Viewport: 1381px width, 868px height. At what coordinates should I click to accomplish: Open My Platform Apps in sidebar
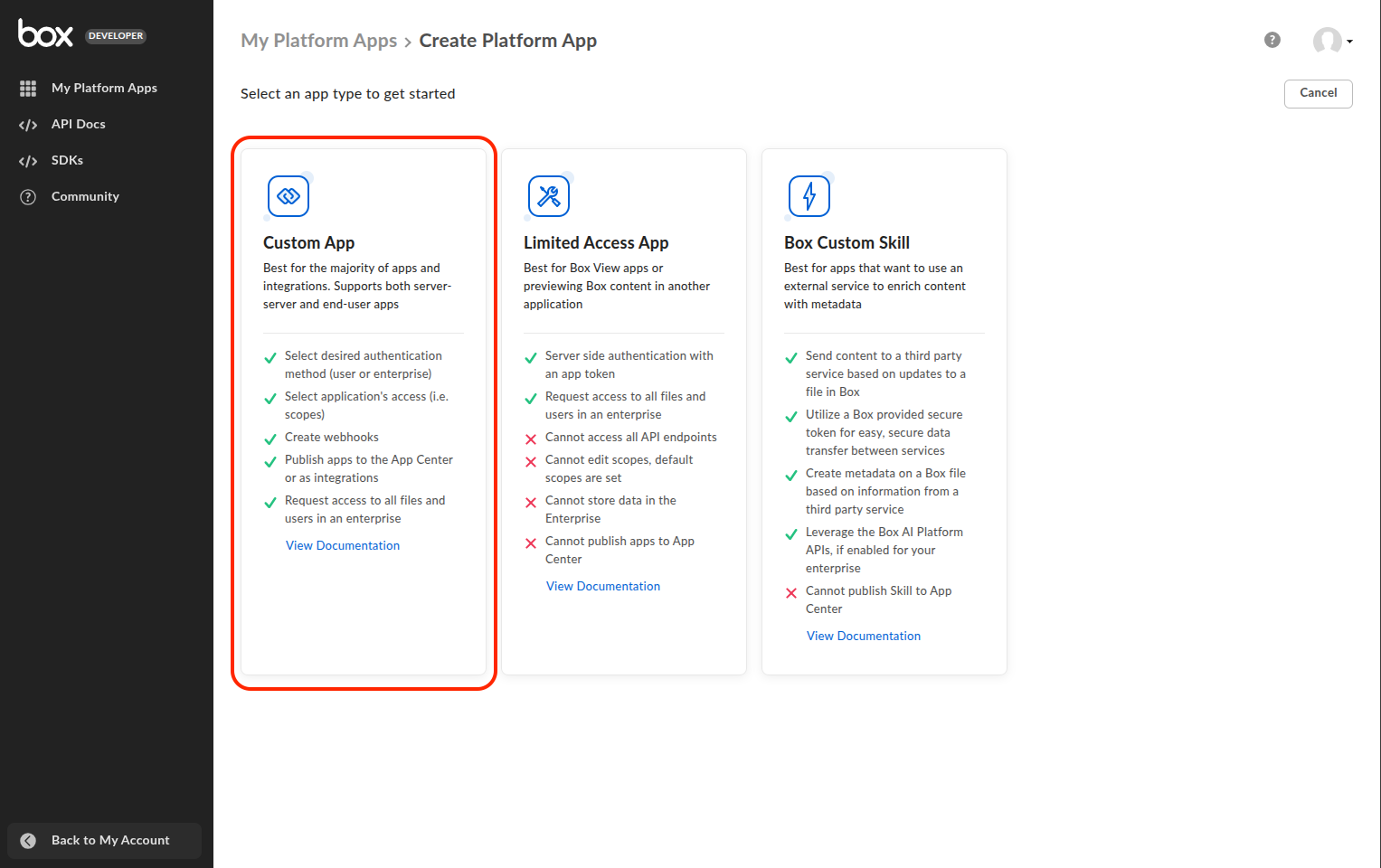pyautogui.click(x=104, y=88)
